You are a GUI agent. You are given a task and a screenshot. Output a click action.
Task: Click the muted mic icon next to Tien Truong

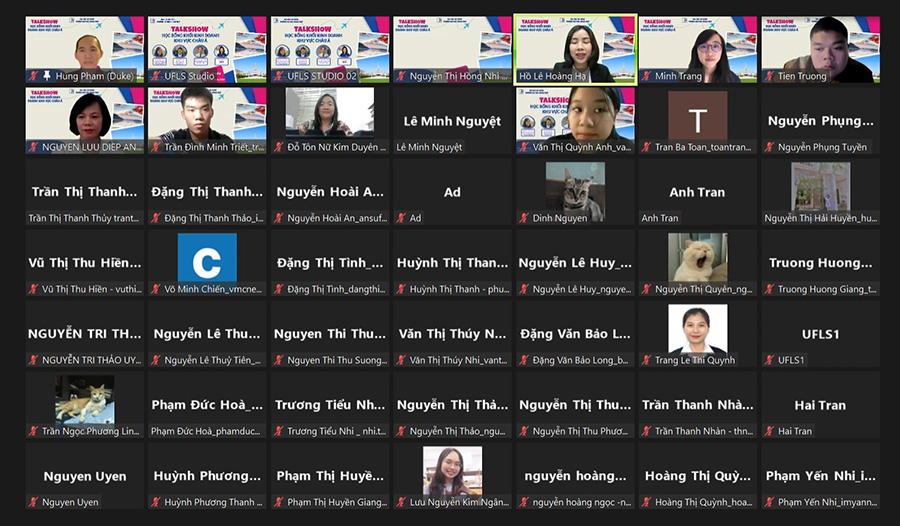click(769, 76)
